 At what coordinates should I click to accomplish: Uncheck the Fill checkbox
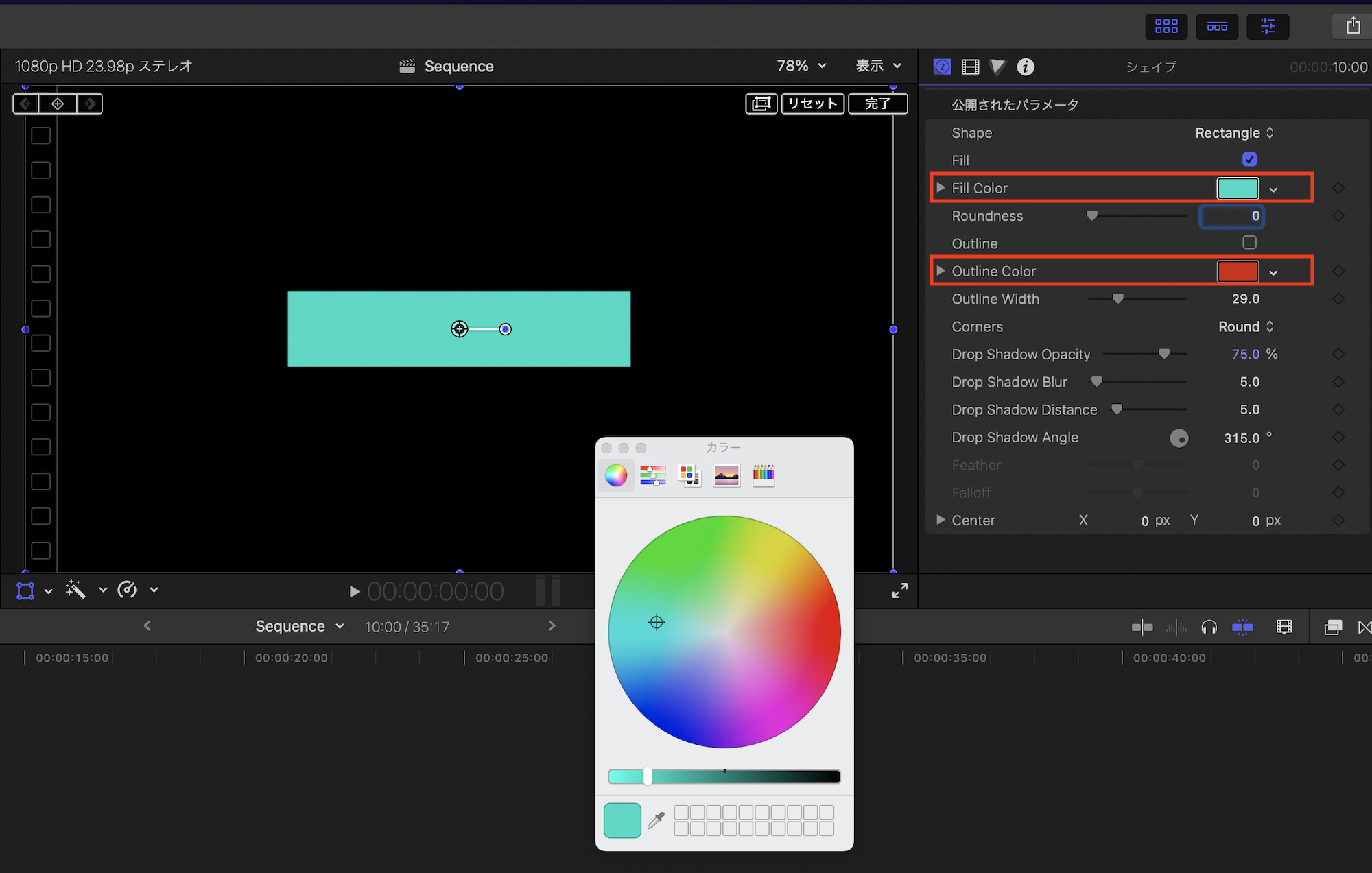point(1249,160)
